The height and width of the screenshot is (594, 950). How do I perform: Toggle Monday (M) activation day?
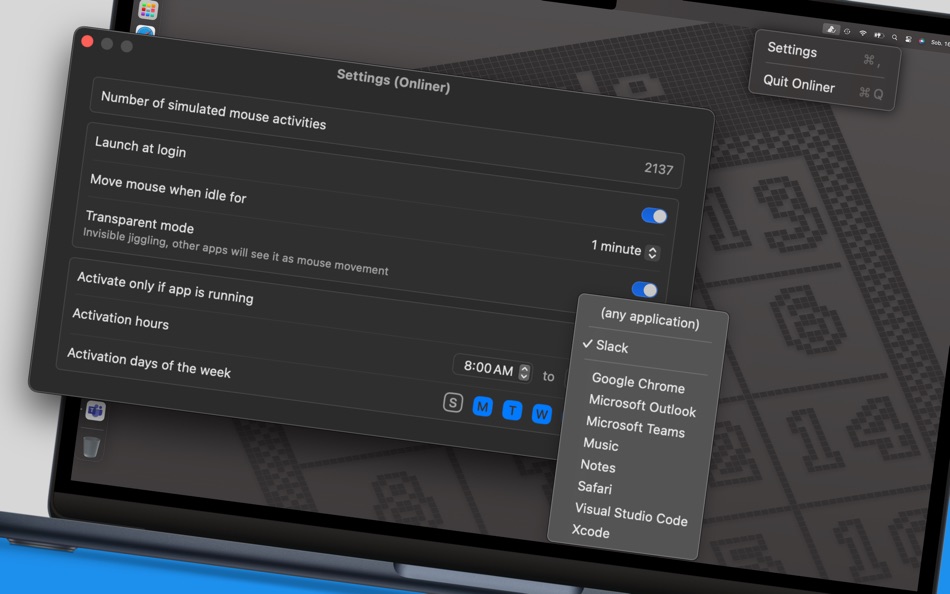[482, 407]
